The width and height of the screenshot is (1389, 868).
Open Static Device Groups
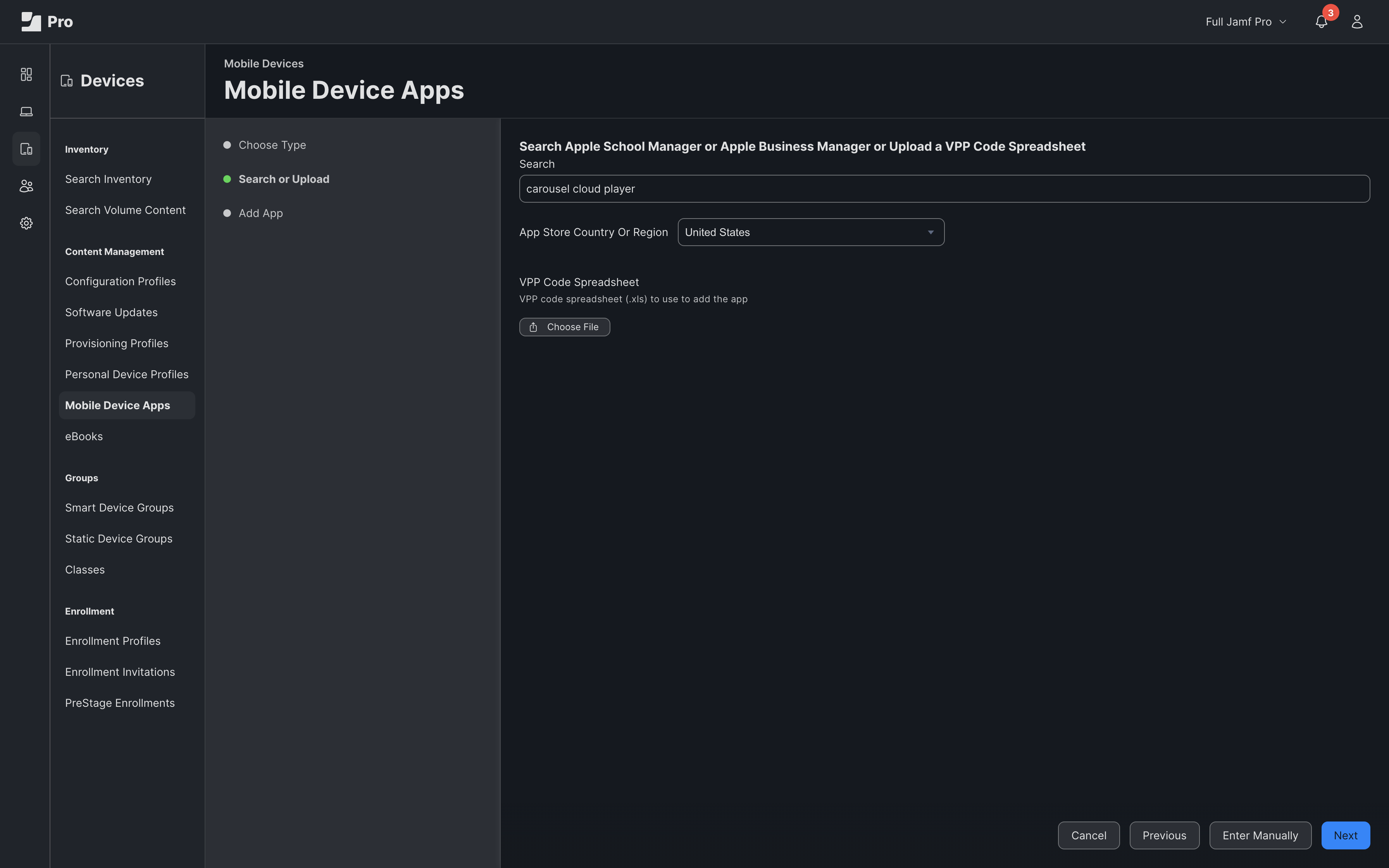pyautogui.click(x=118, y=539)
